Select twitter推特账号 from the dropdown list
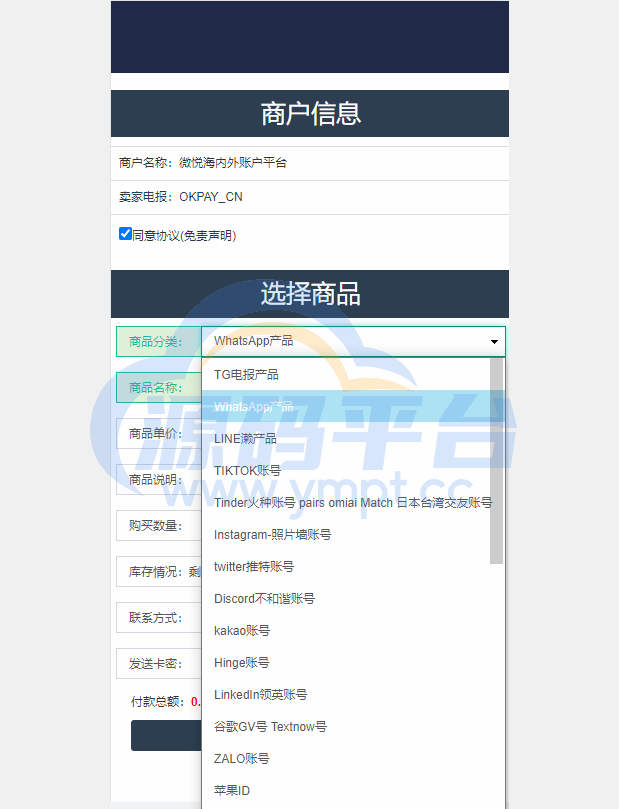Screen dimensions: 619x809 346,567
